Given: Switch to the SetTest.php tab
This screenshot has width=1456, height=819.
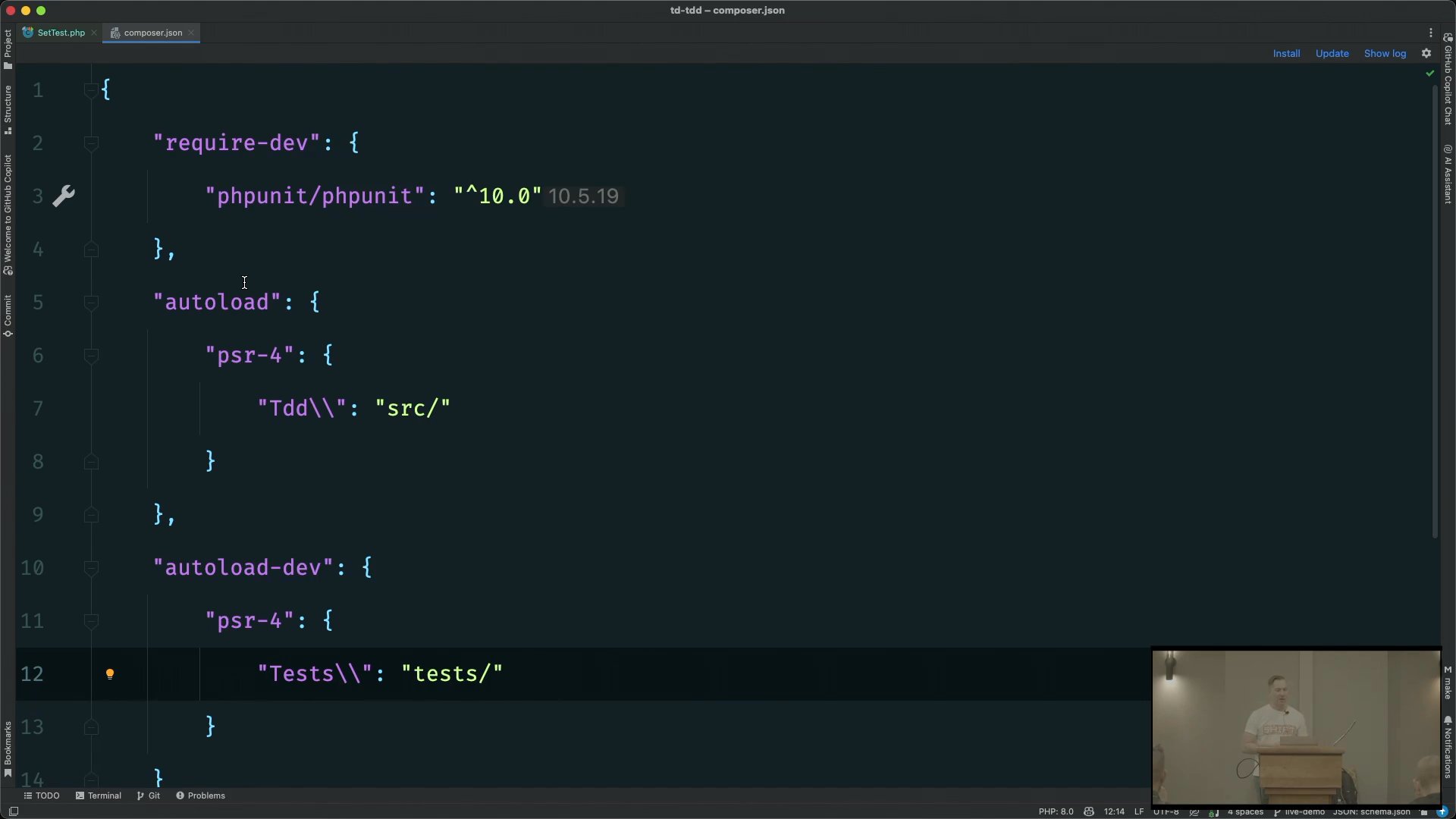Looking at the screenshot, I should click(x=61, y=33).
